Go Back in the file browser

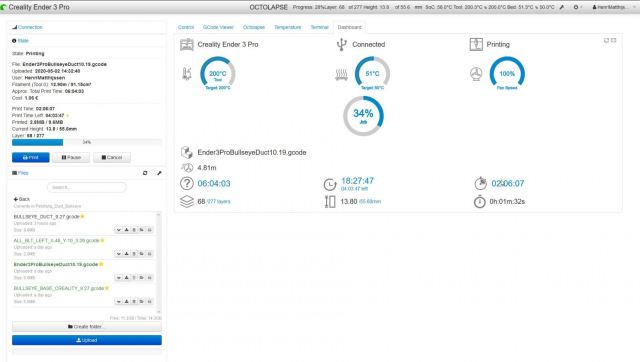(22, 199)
